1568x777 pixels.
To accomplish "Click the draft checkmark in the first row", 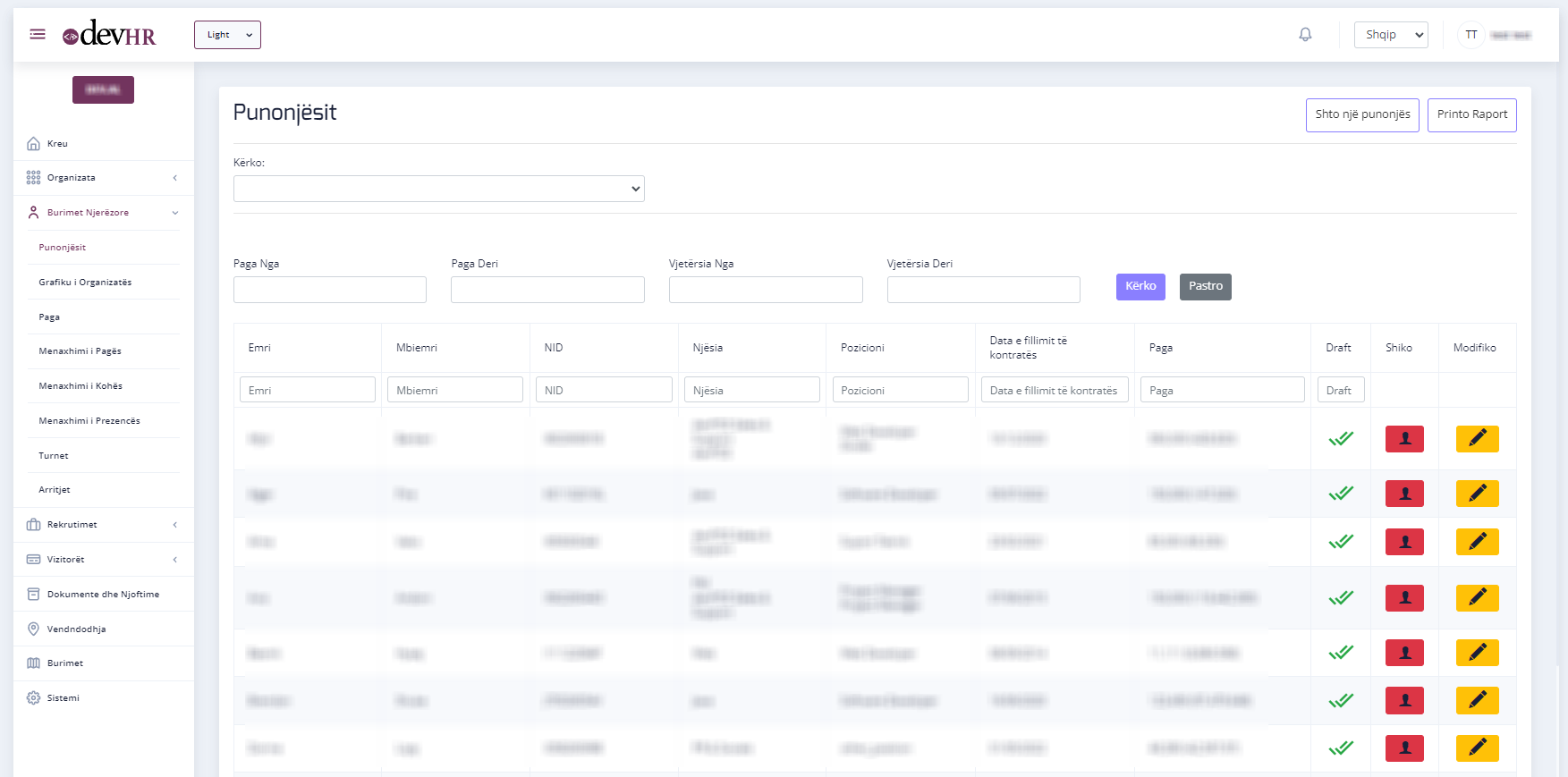I will (x=1340, y=439).
